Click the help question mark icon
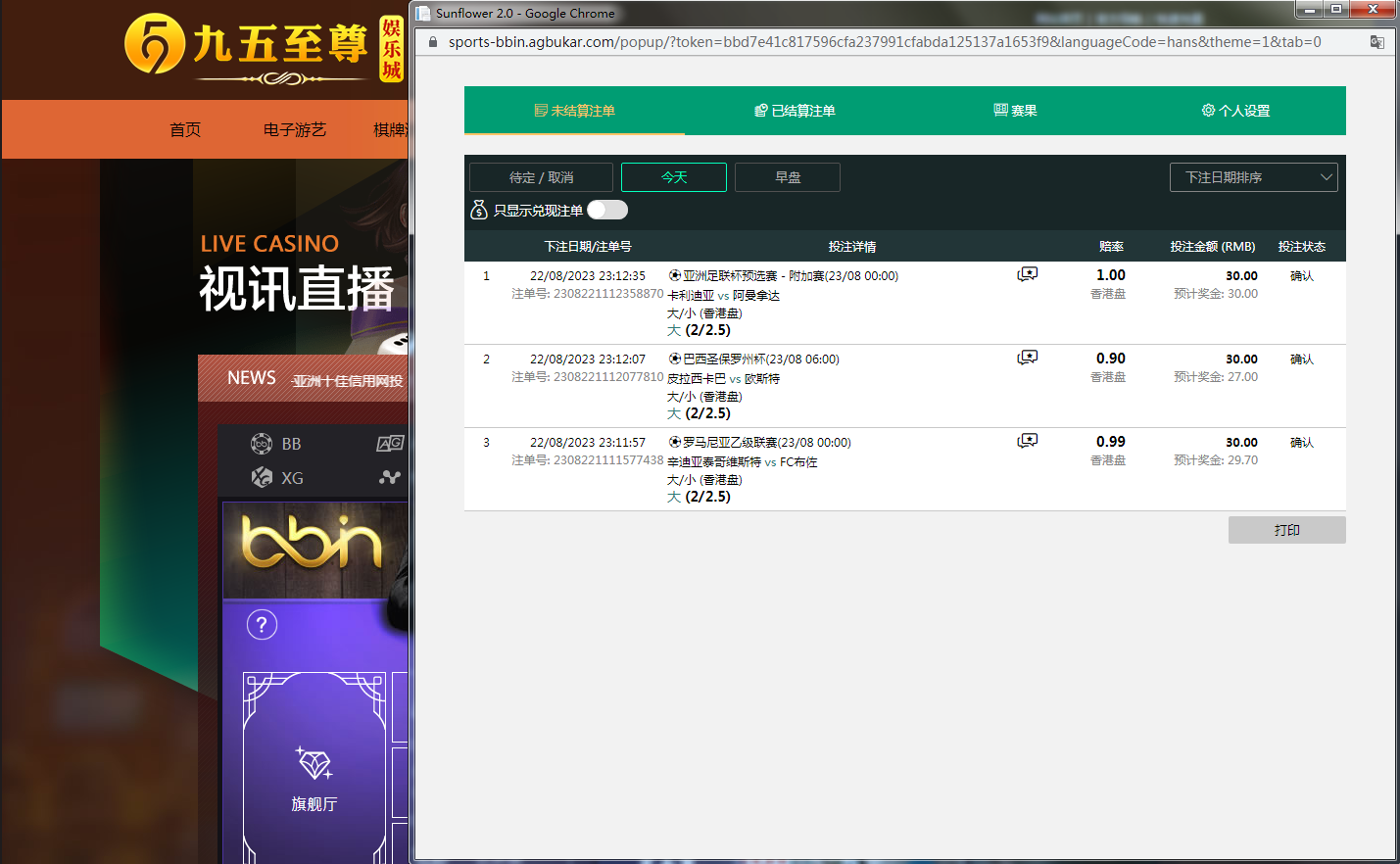The width and height of the screenshot is (1400, 864). coord(262,624)
